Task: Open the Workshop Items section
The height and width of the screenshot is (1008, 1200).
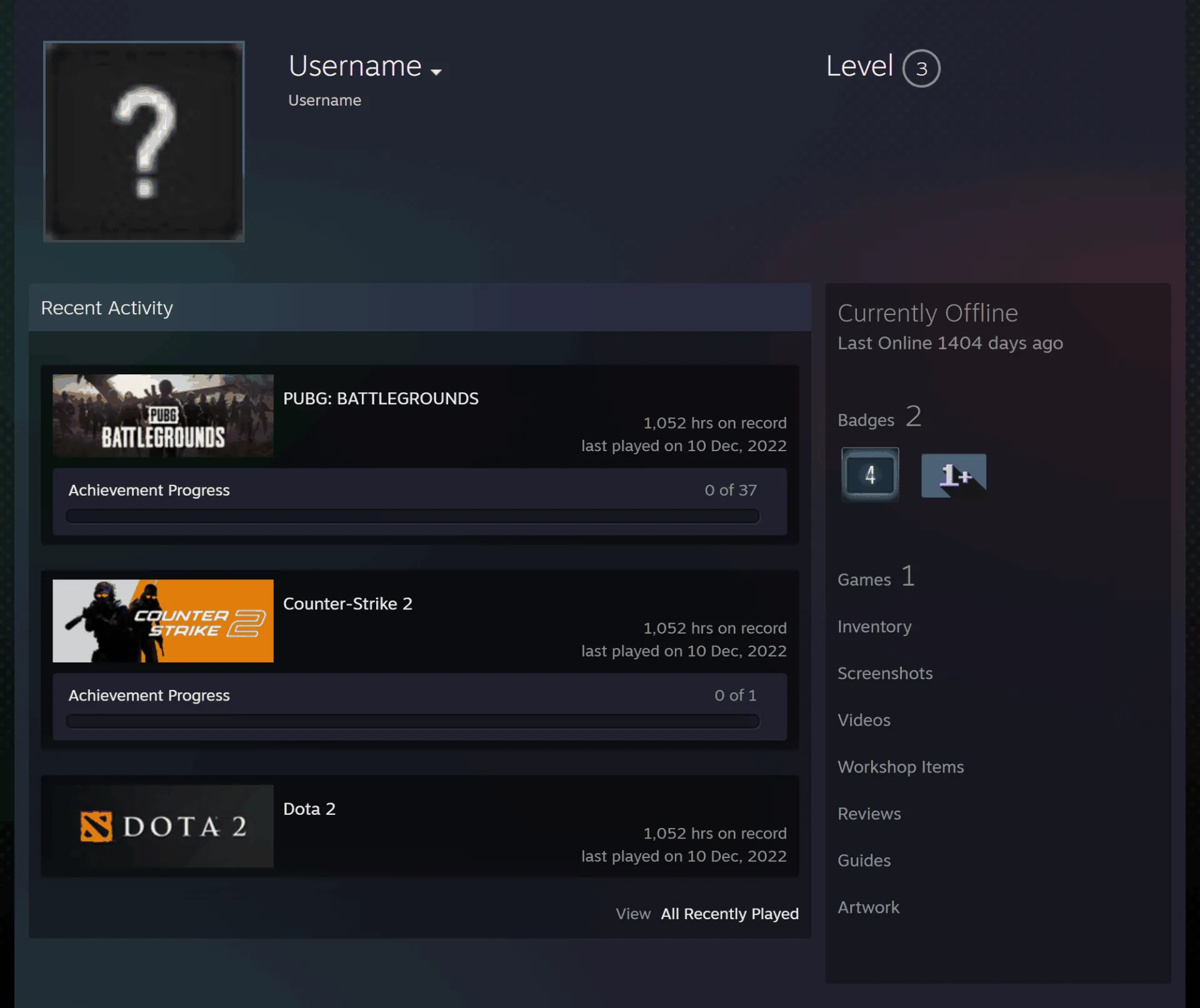Action: 901,767
